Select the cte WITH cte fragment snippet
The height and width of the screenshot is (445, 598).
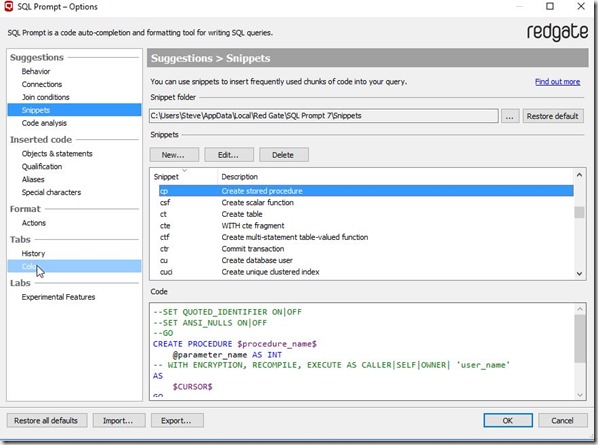[x=366, y=226]
